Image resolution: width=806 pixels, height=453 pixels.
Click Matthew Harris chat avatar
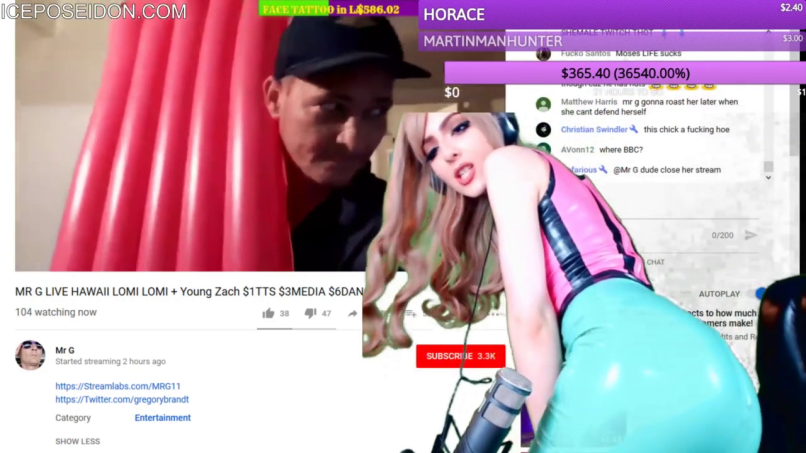pyautogui.click(x=543, y=104)
